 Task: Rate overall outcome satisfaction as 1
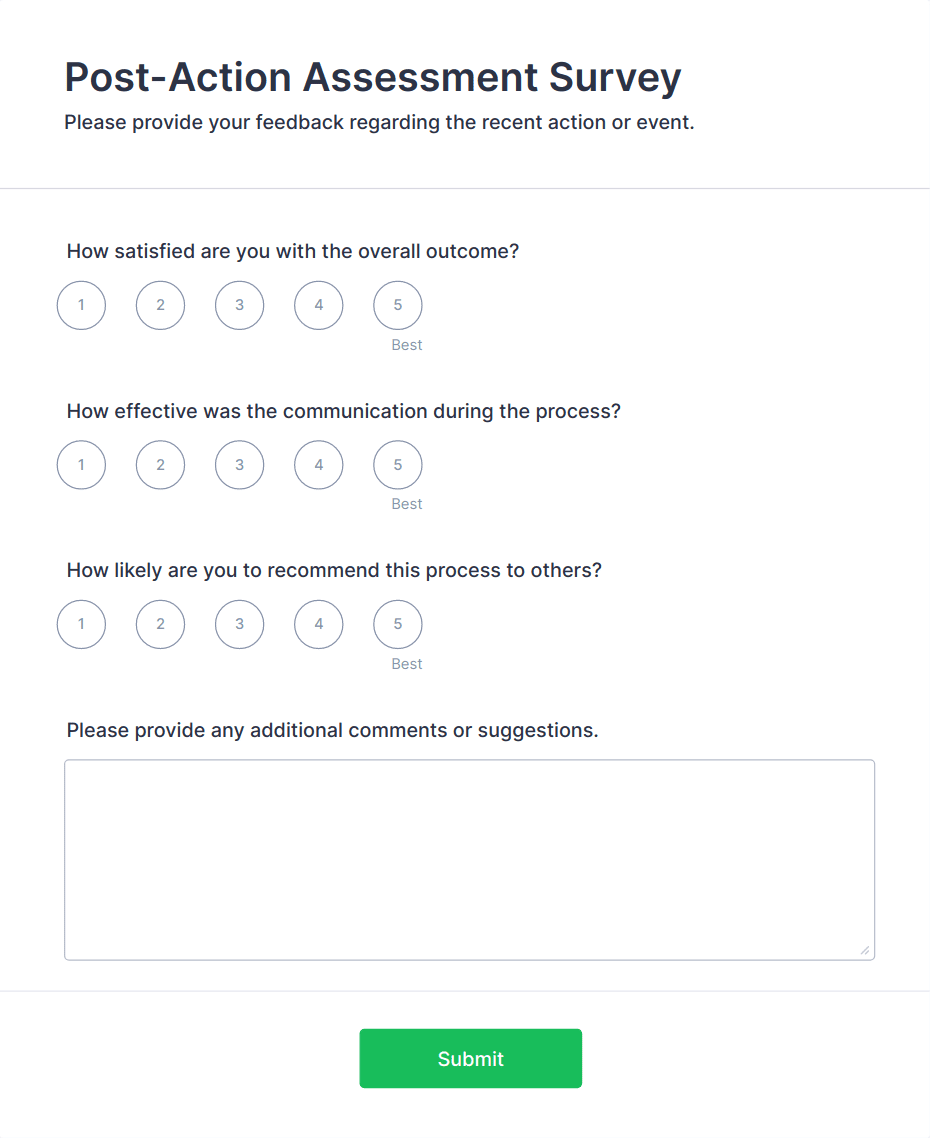tap(81, 305)
